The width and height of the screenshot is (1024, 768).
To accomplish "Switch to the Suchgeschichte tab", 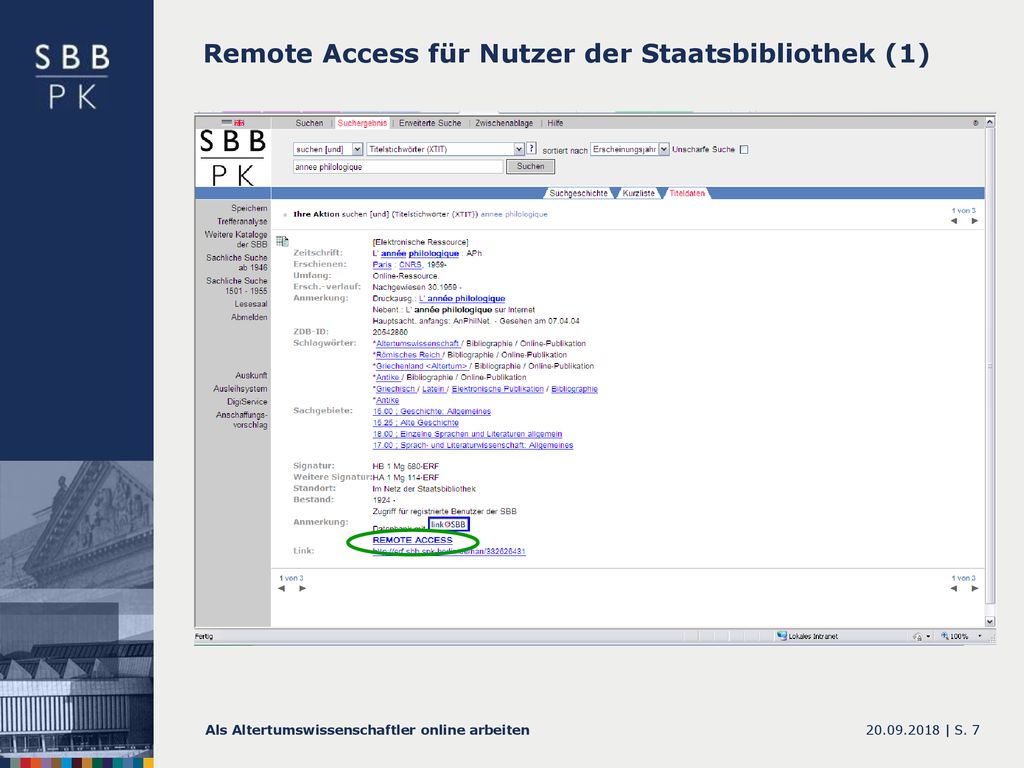I will [578, 193].
